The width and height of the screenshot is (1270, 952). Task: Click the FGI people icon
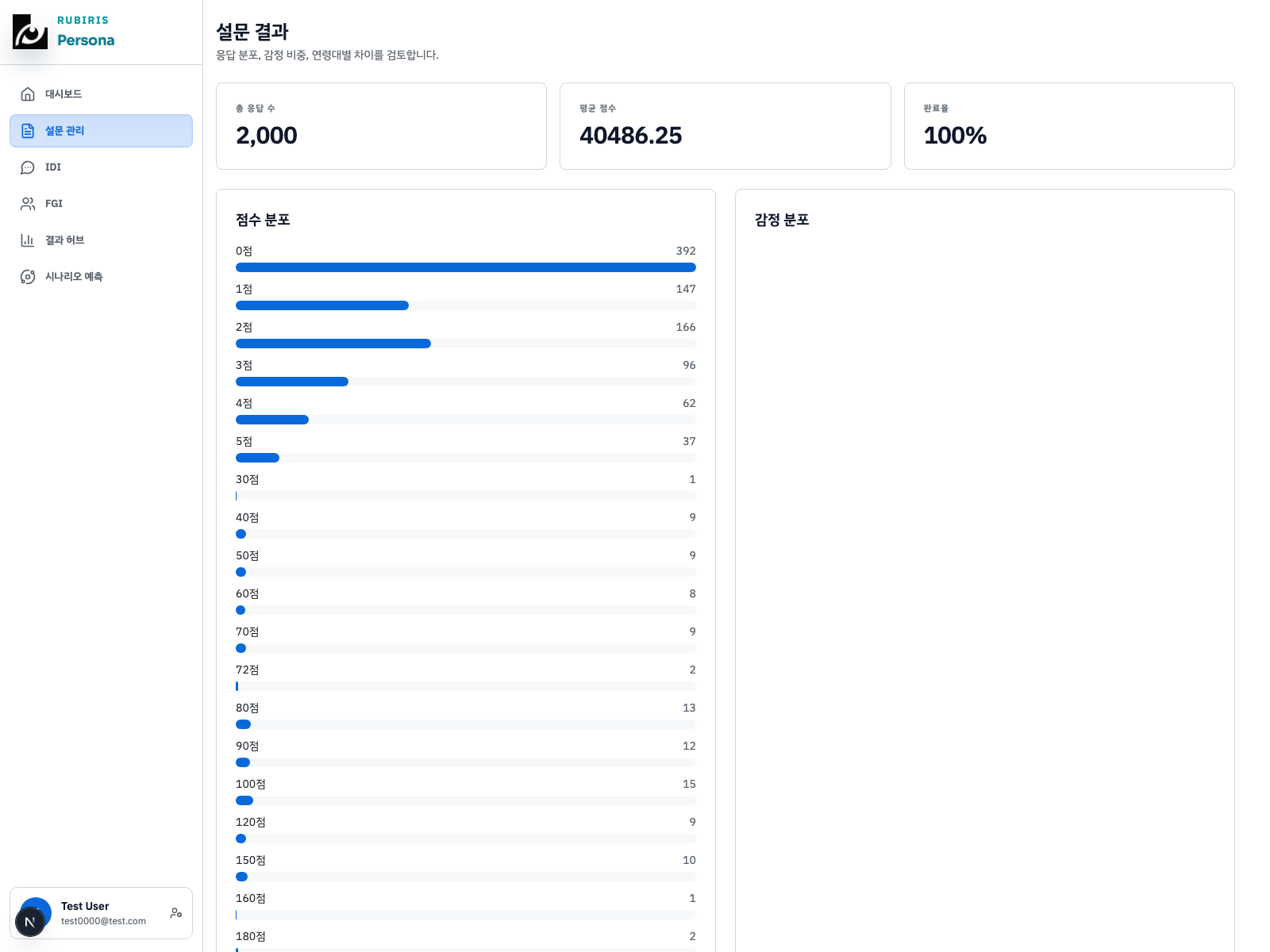pos(28,204)
